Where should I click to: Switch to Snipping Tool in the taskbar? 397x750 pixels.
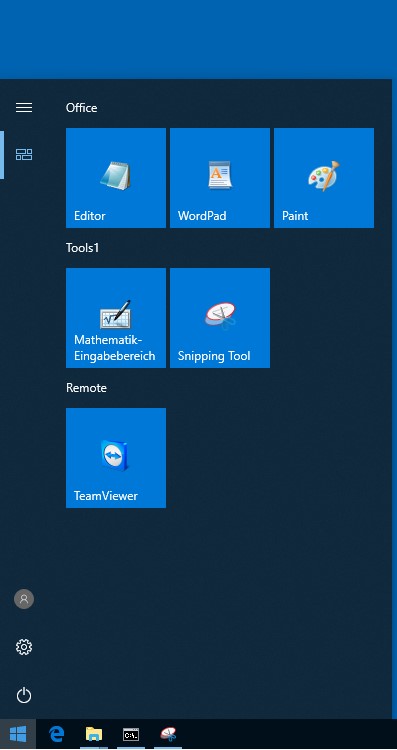coord(168,734)
